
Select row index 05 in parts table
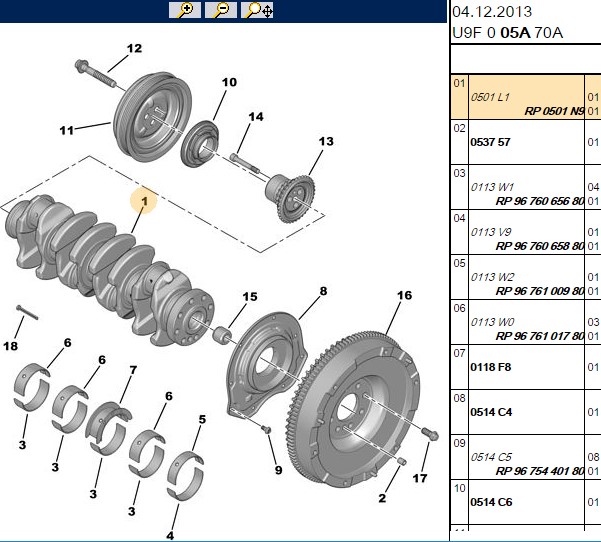tap(459, 263)
